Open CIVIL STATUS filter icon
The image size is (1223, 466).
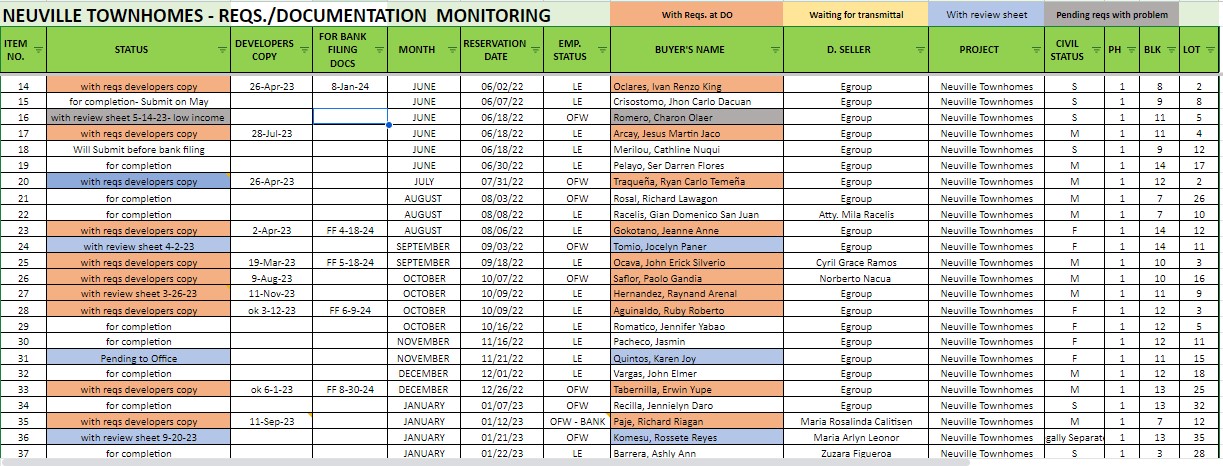pyautogui.click(x=1095, y=49)
